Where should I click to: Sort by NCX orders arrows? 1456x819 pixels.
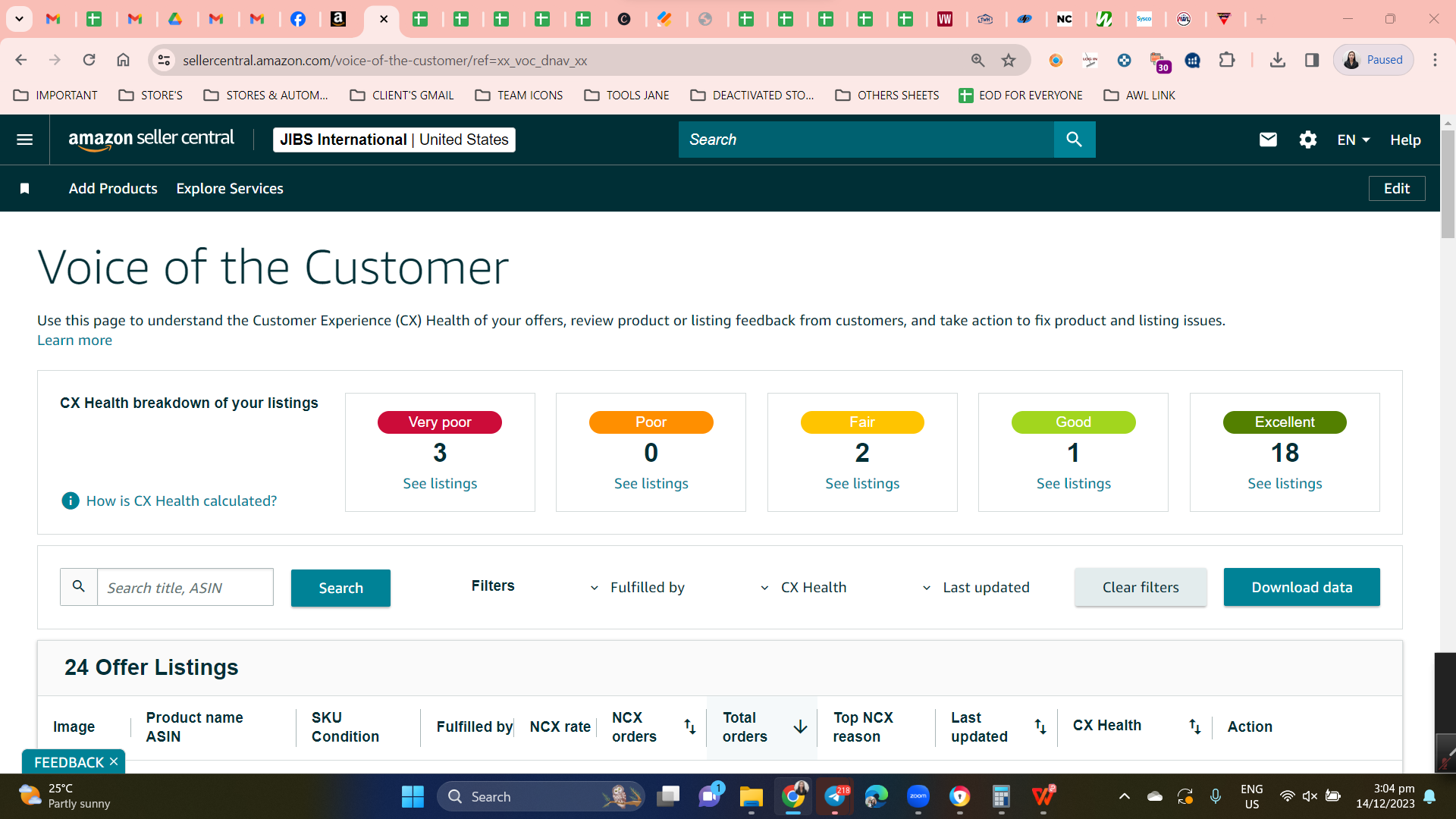(x=690, y=726)
